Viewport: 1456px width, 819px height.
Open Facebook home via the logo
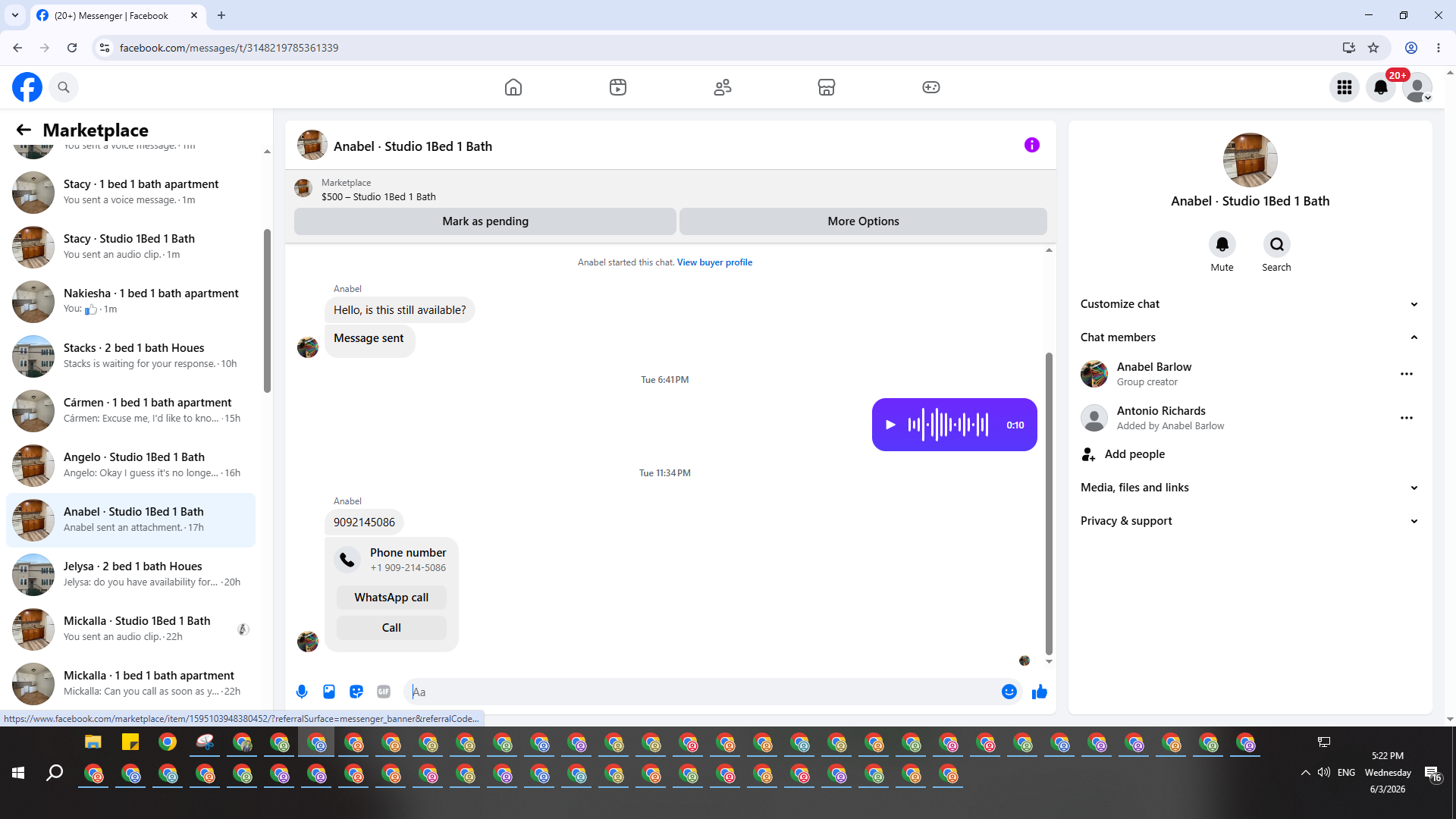click(x=27, y=87)
